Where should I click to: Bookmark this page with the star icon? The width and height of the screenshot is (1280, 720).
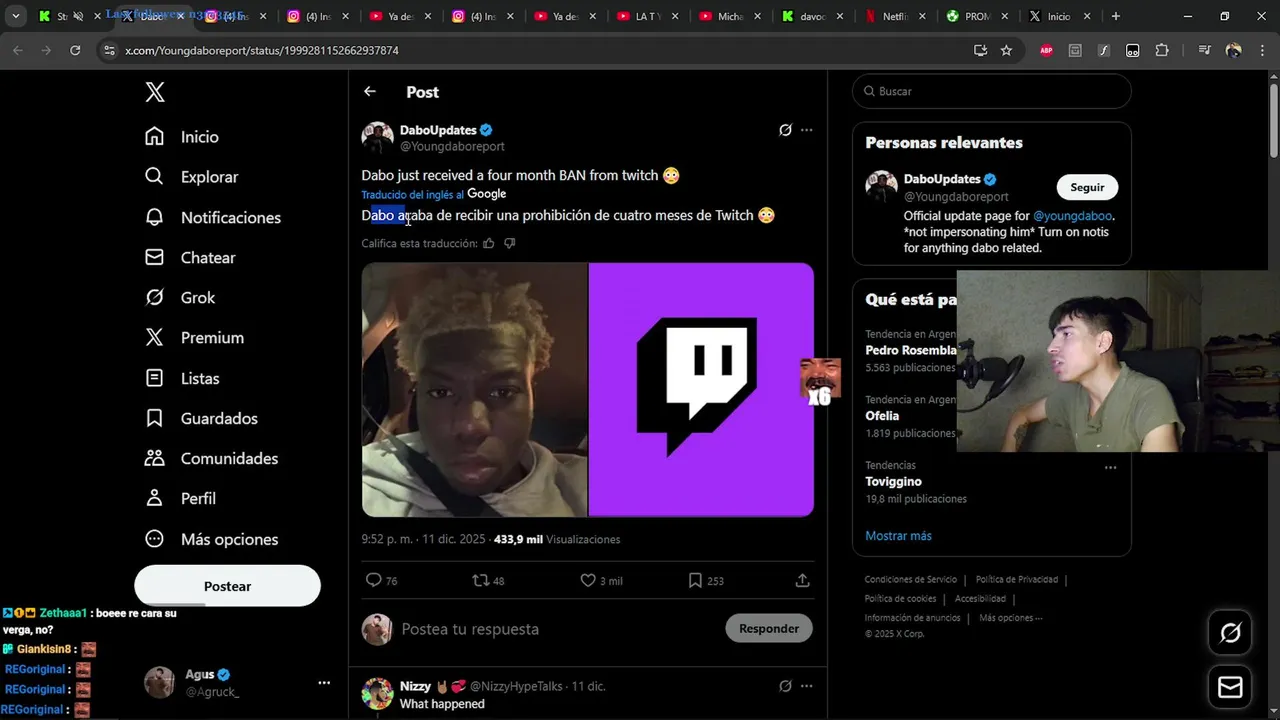1007,50
